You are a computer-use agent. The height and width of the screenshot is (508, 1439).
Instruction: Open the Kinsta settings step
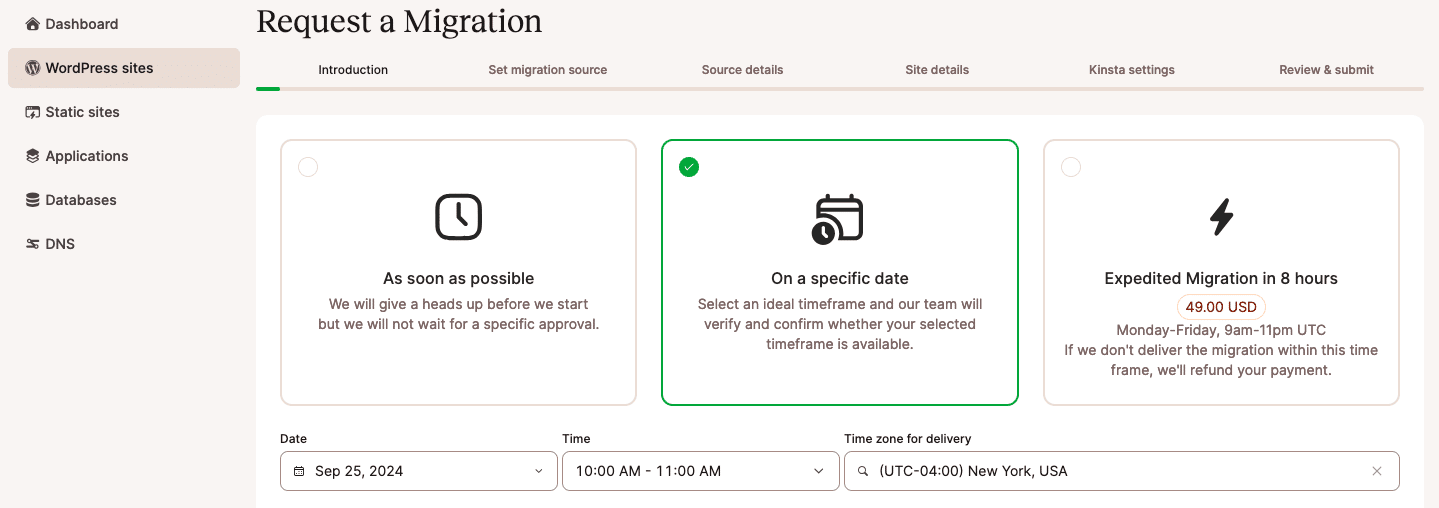point(1131,70)
